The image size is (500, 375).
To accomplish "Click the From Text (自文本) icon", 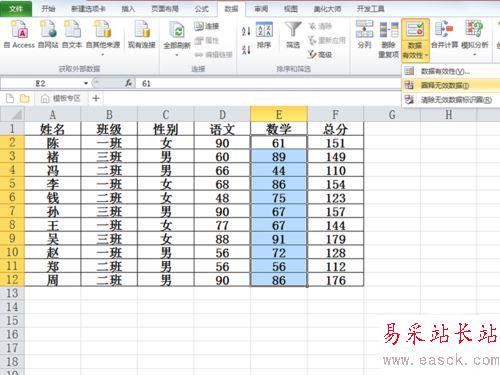I will [72, 34].
